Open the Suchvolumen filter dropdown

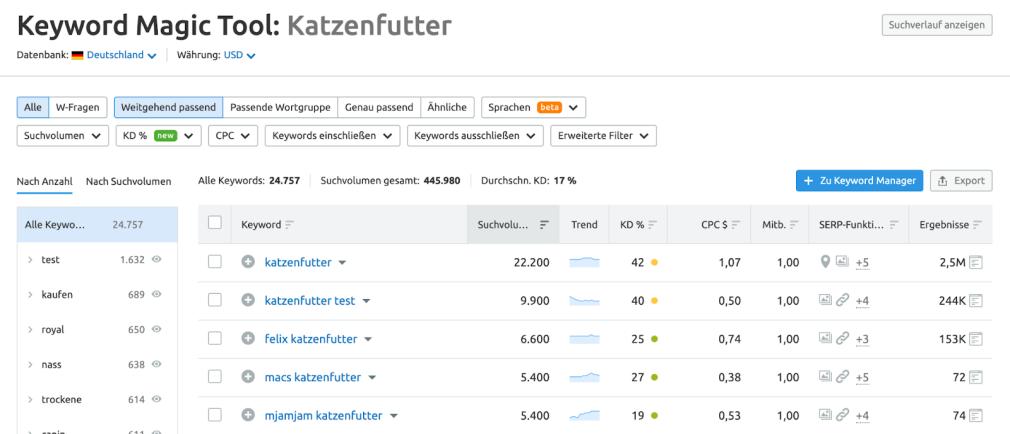click(62, 136)
